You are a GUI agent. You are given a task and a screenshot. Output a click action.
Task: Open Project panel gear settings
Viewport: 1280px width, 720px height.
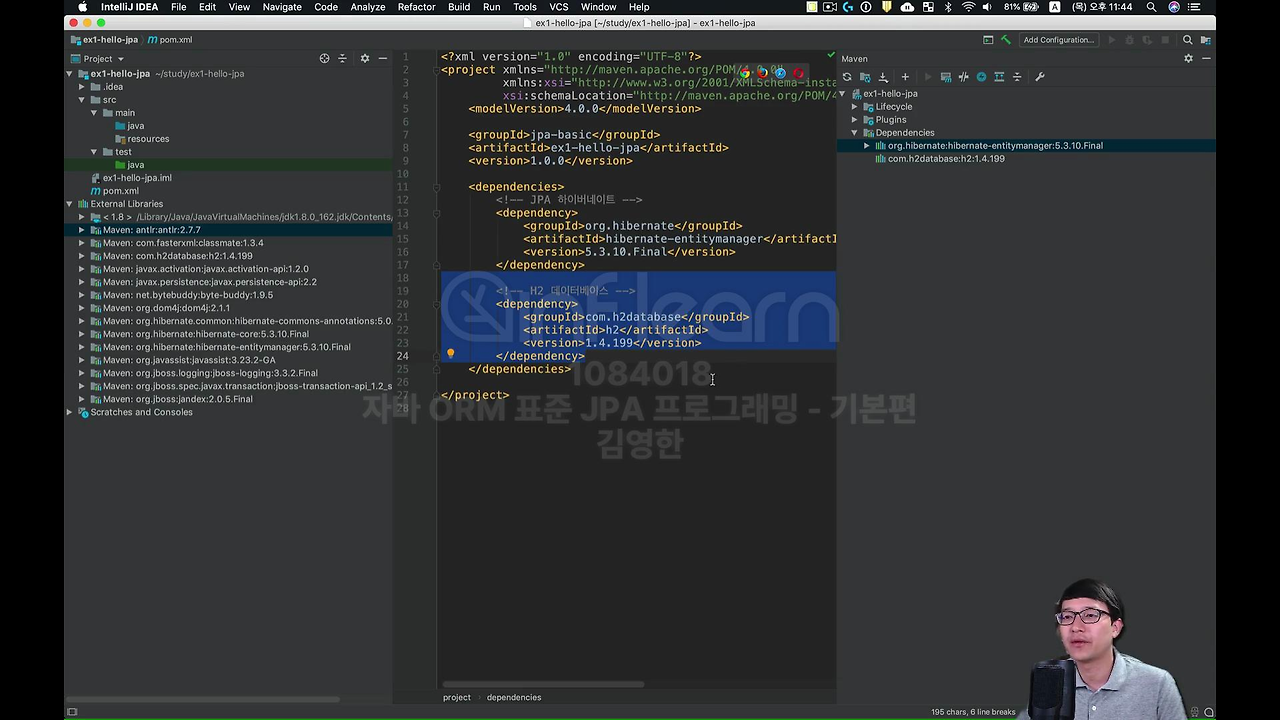pos(364,58)
